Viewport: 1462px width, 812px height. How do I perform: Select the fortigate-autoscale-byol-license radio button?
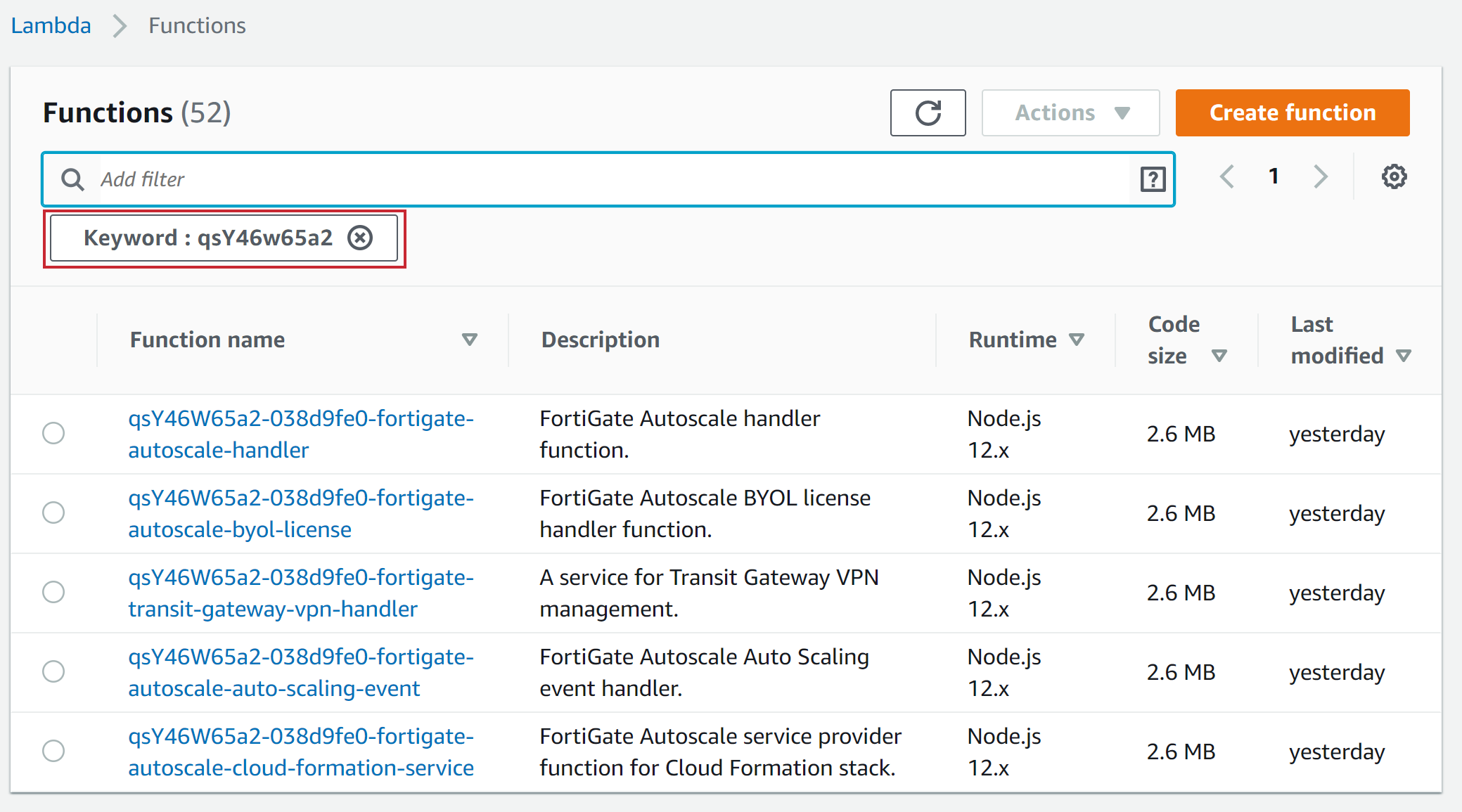click(x=53, y=513)
